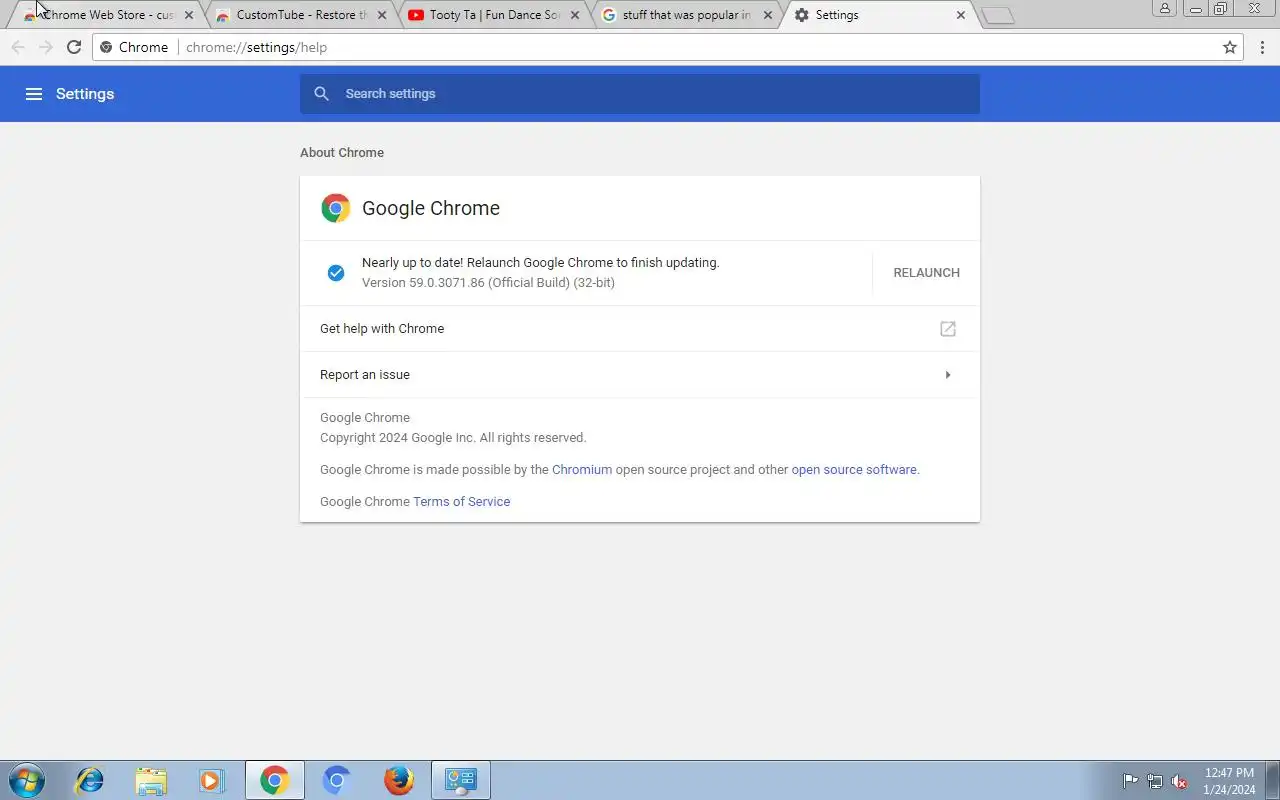Open a new tab
Viewport: 1280px width, 800px height.
[998, 15]
